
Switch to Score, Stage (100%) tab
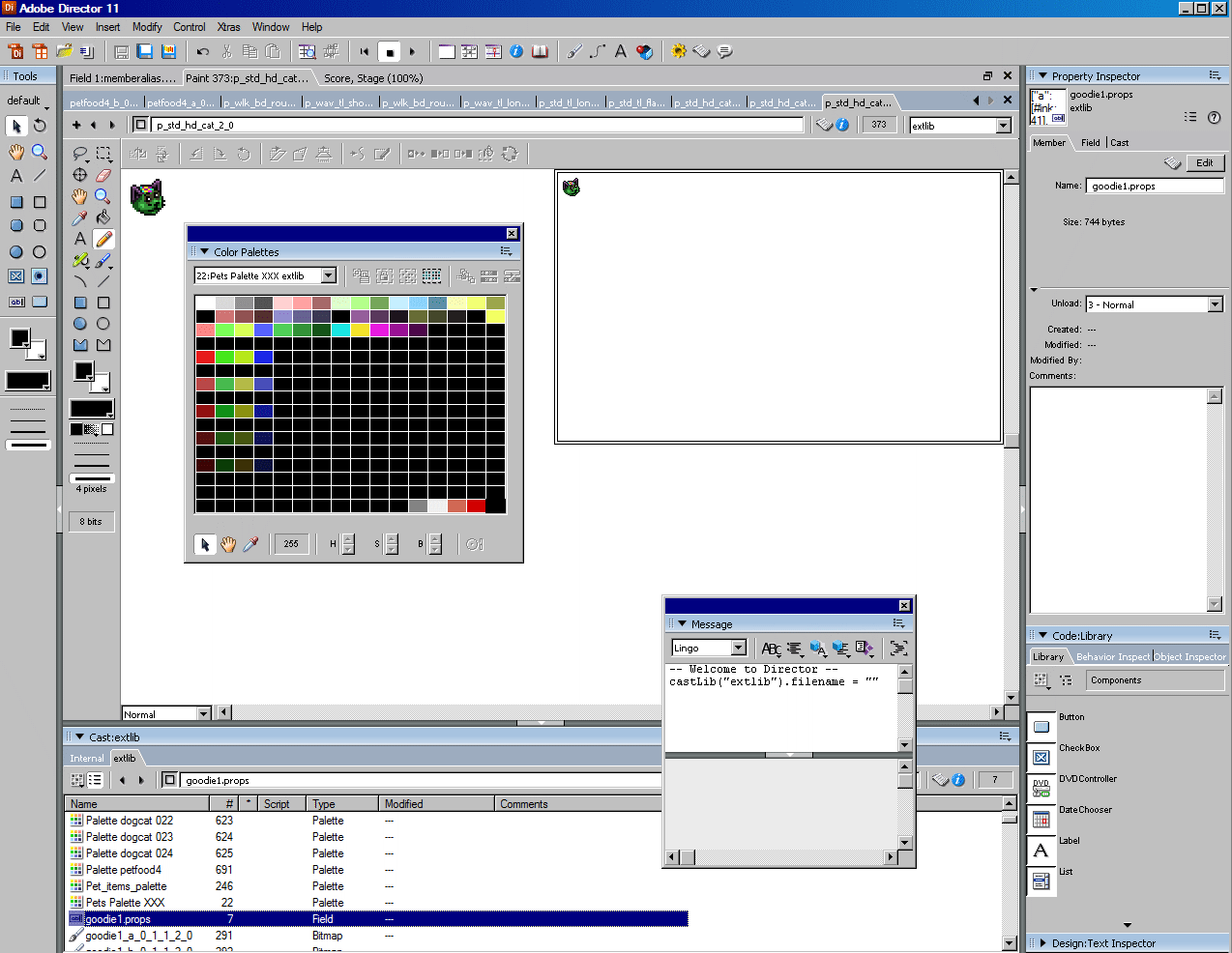[373, 78]
